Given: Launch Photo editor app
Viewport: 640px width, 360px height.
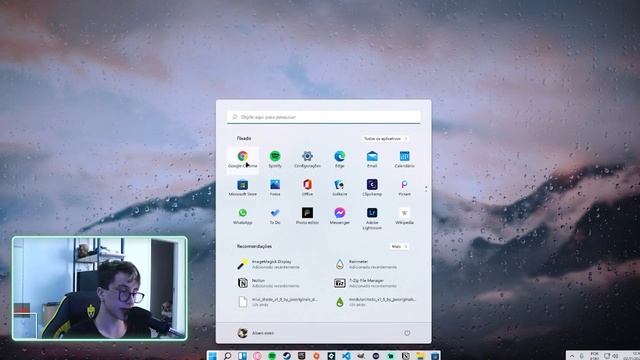Looking at the screenshot, I should point(307,216).
